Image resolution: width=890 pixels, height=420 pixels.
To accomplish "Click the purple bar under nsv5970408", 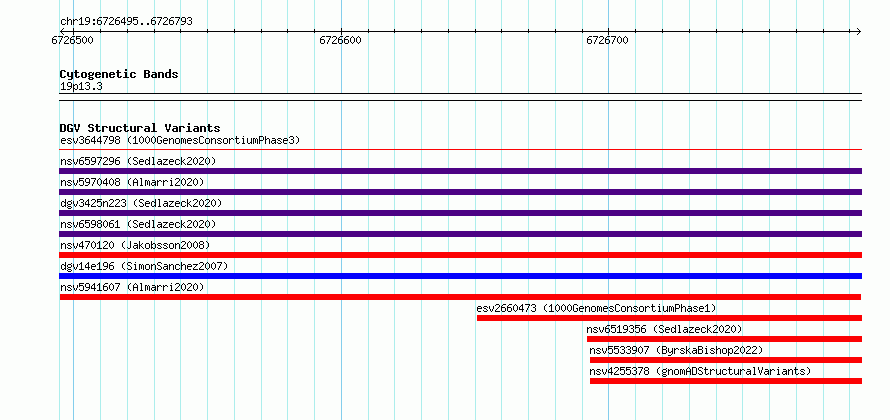I will tap(461, 192).
